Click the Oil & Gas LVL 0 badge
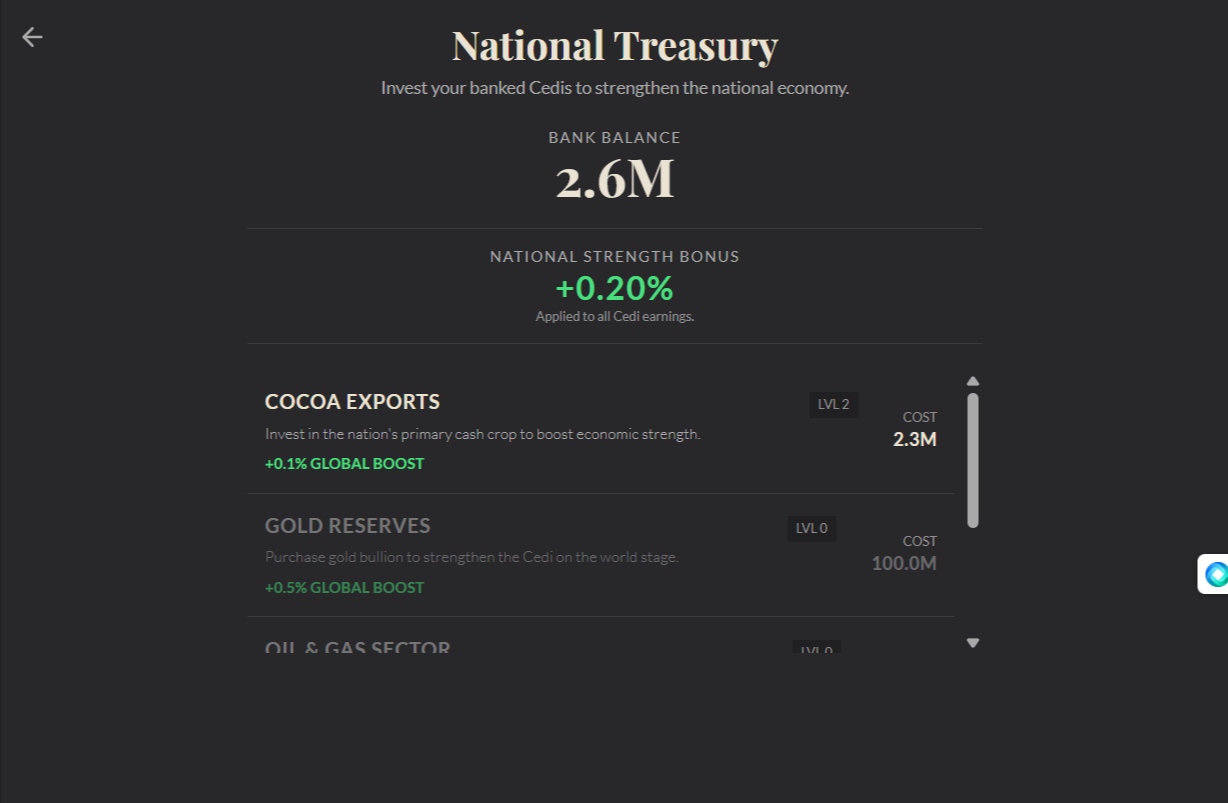The height and width of the screenshot is (803, 1228). [x=816, y=648]
